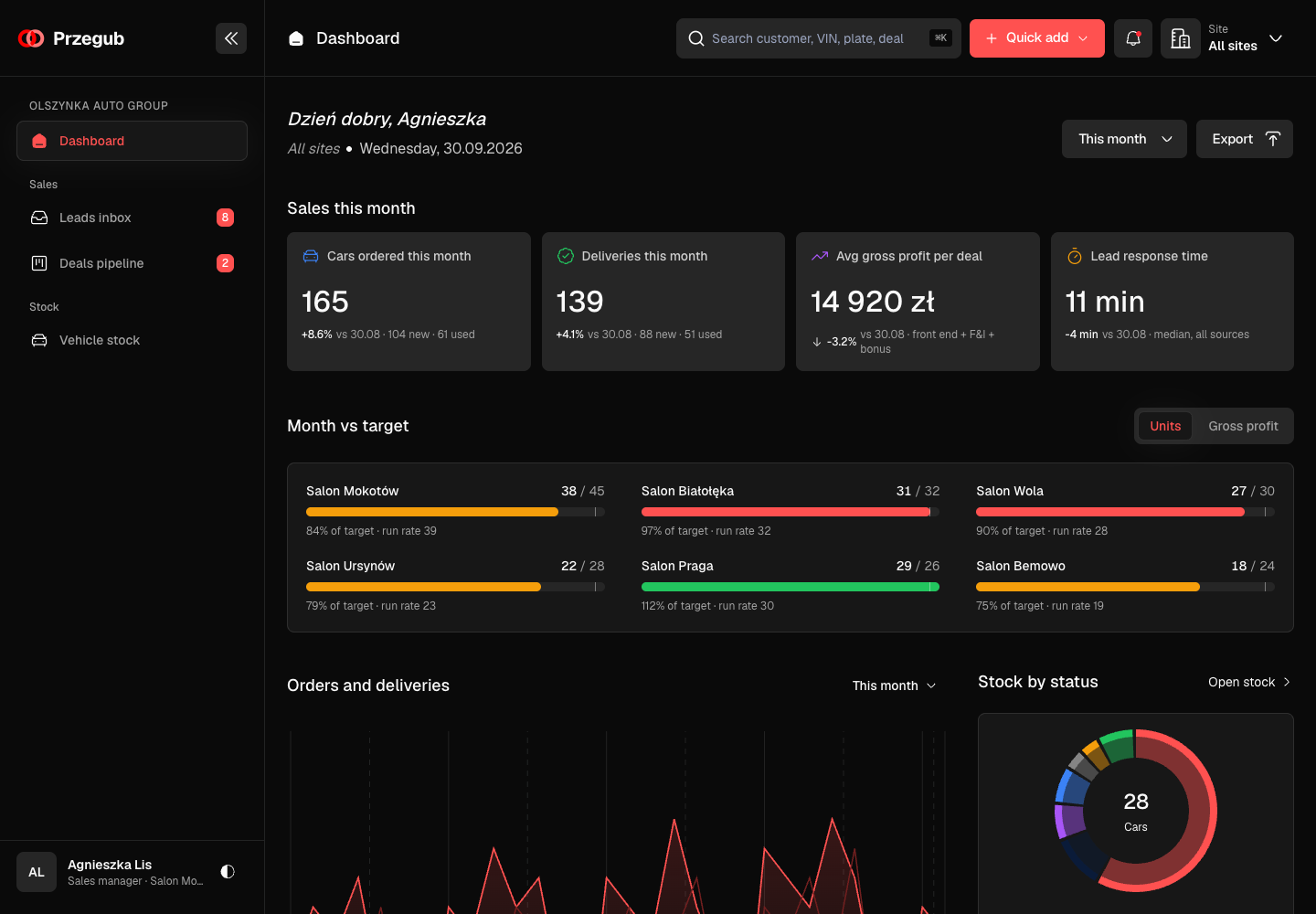
Task: Open the notifications bell
Action: [1133, 38]
